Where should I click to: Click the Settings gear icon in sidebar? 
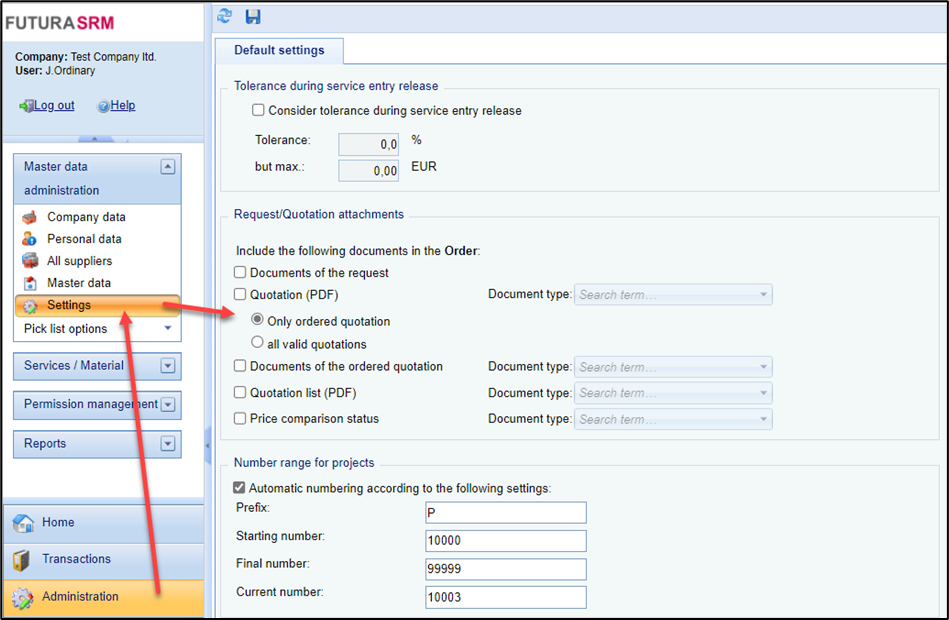30,306
